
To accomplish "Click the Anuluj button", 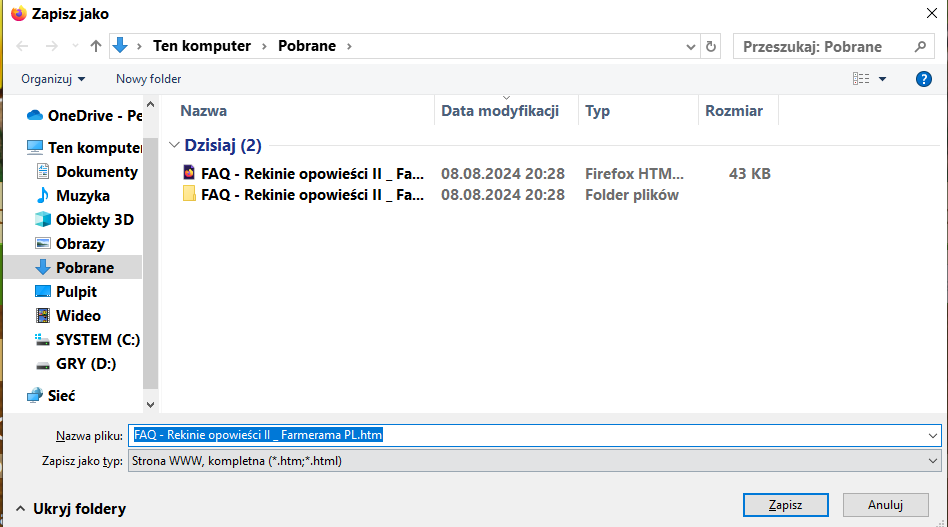I will 885,505.
